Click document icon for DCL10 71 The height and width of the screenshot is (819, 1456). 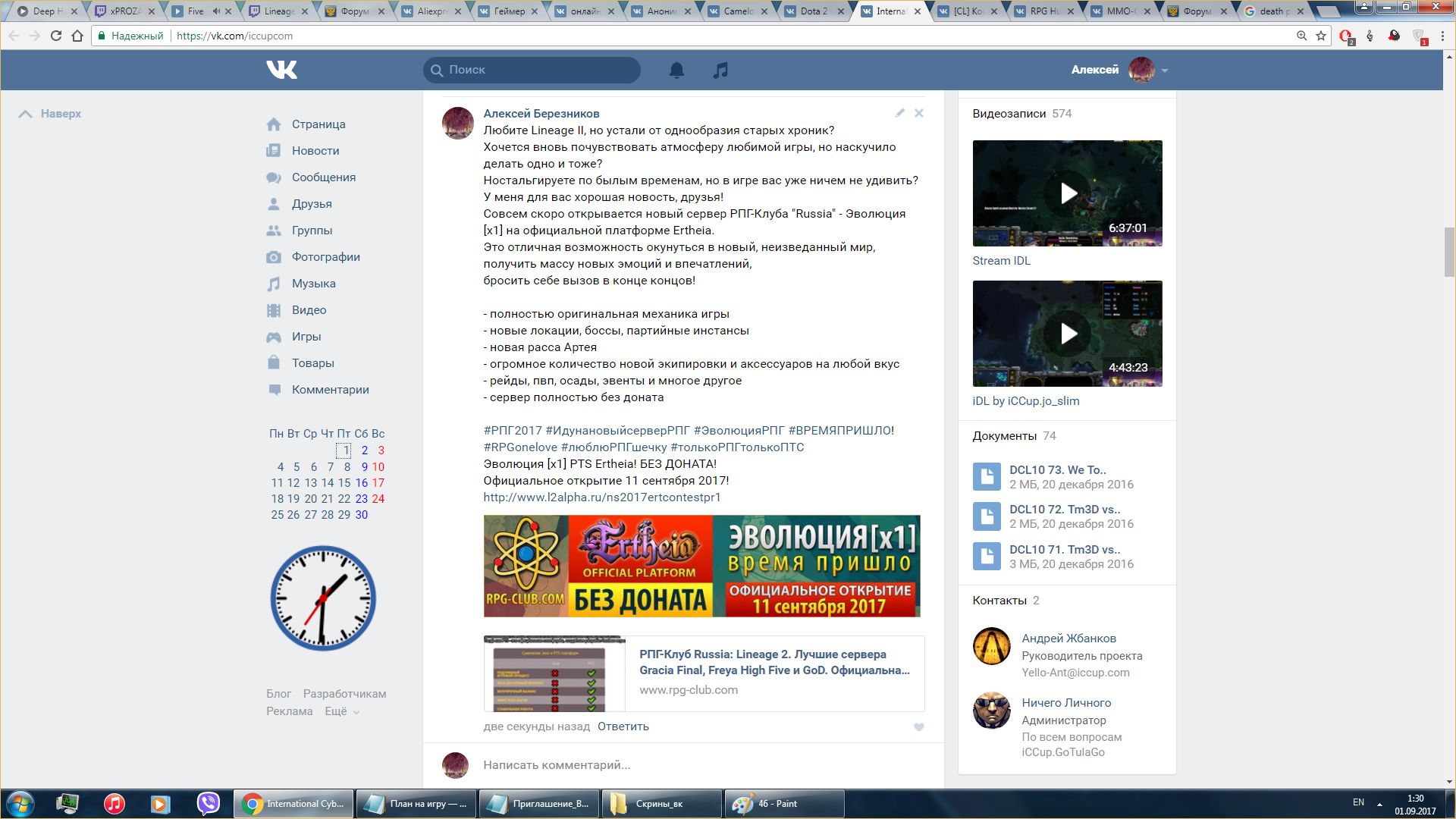coord(987,557)
